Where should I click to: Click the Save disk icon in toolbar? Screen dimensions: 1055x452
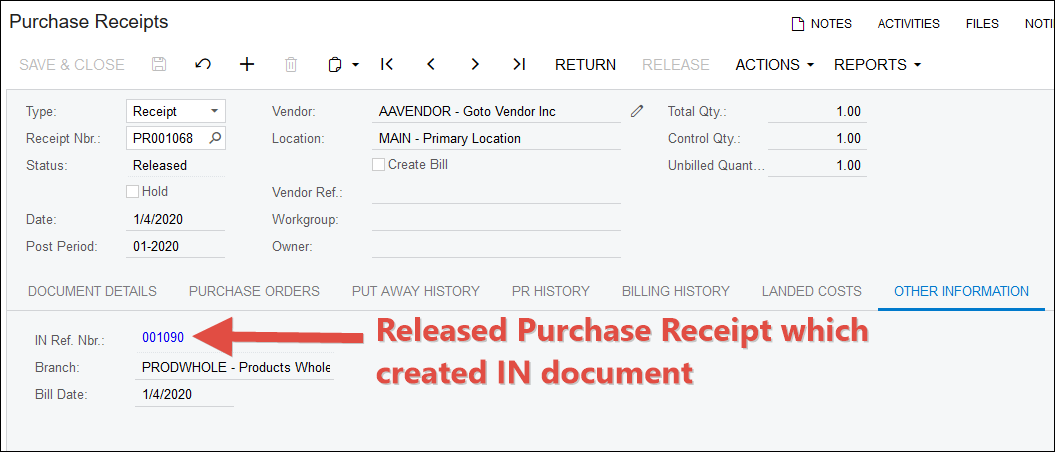click(159, 64)
